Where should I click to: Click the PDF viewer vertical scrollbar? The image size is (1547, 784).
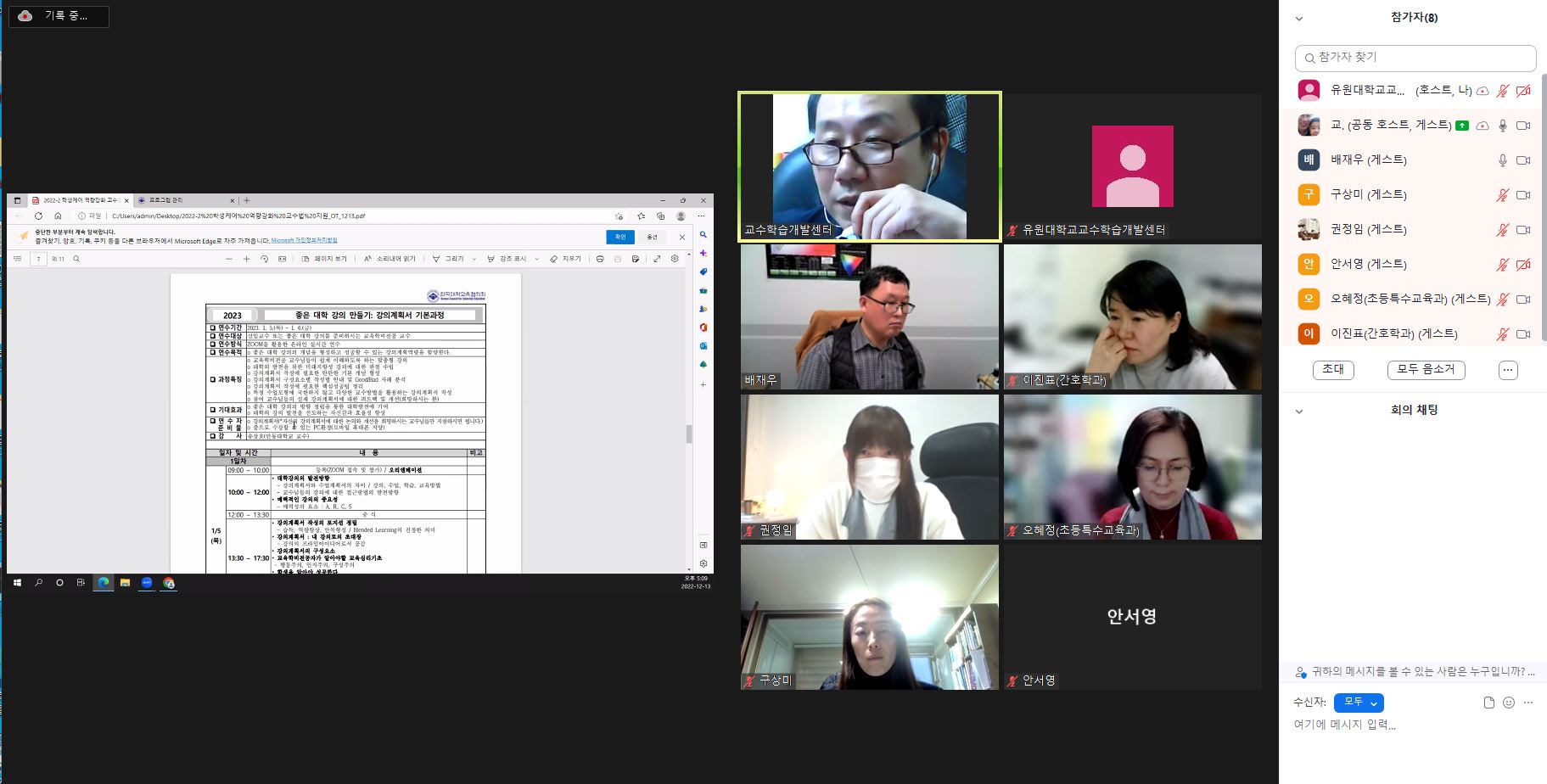coord(688,434)
